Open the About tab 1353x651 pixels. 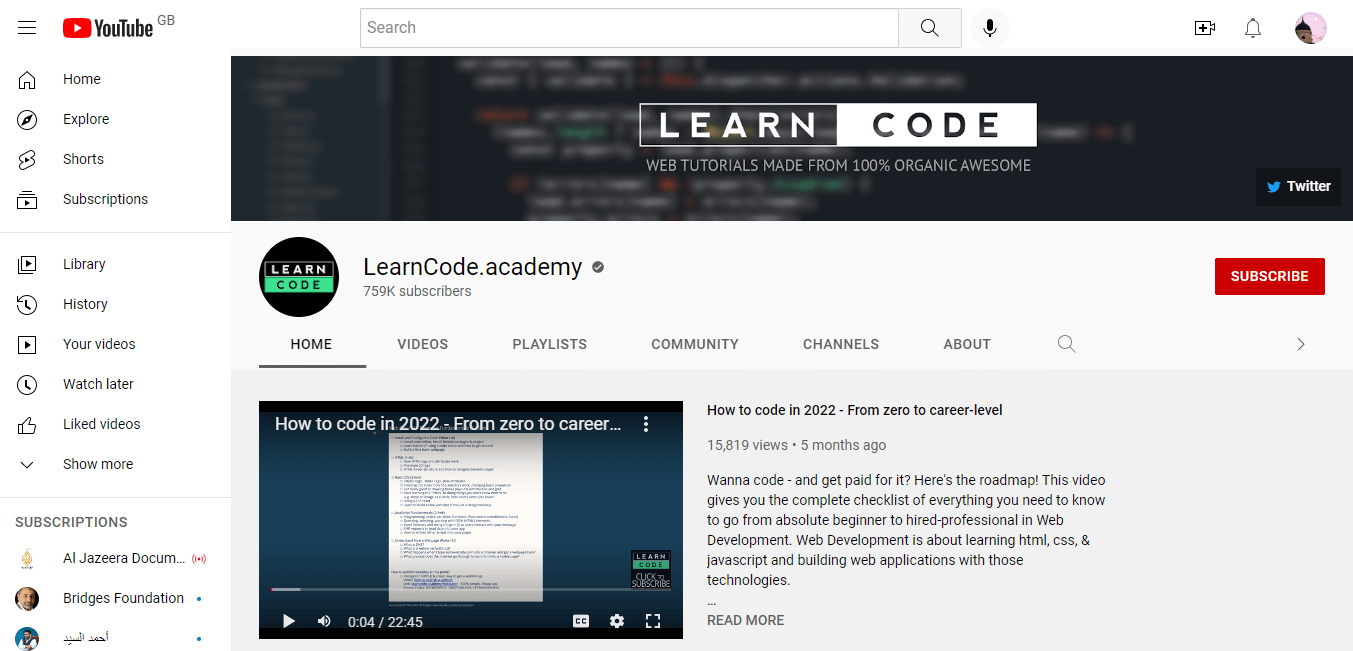point(966,344)
